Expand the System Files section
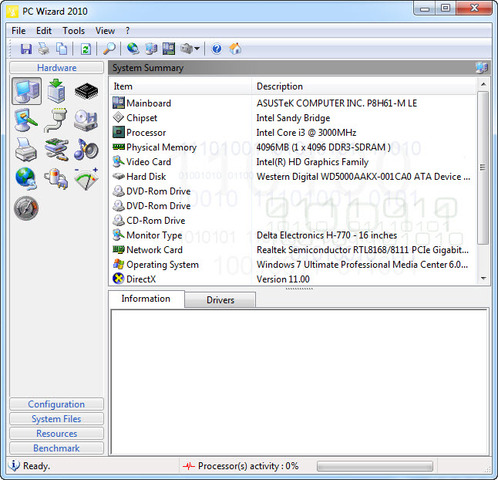The height and width of the screenshot is (480, 498). pyautogui.click(x=56, y=419)
